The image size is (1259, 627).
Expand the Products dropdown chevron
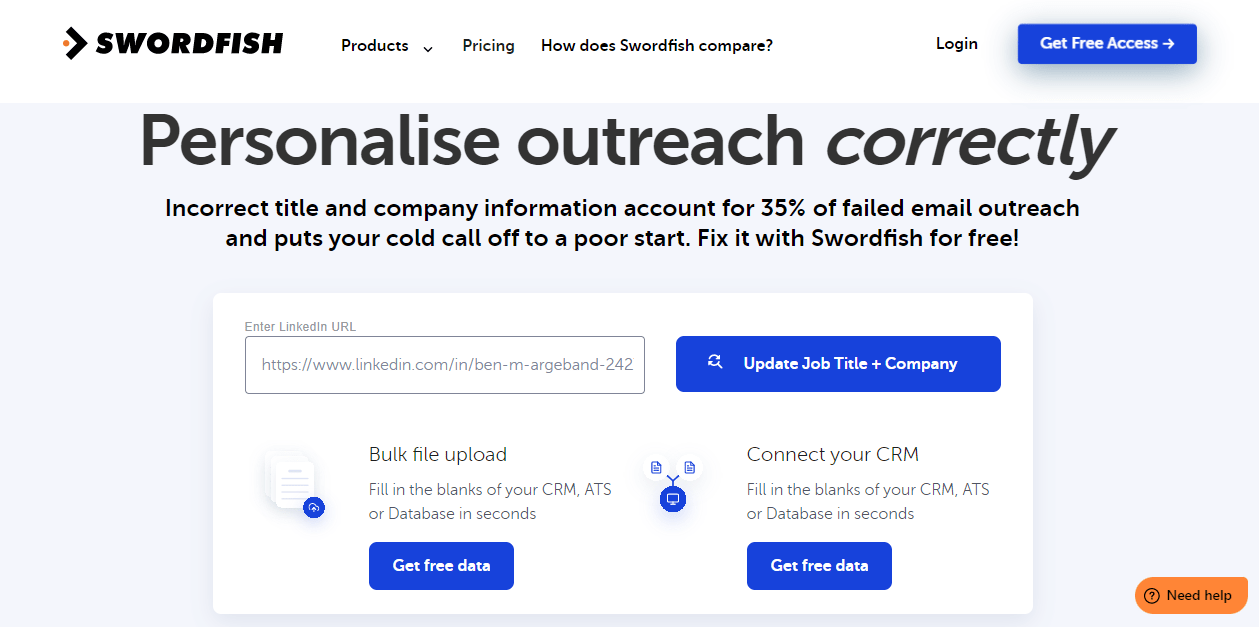(428, 47)
